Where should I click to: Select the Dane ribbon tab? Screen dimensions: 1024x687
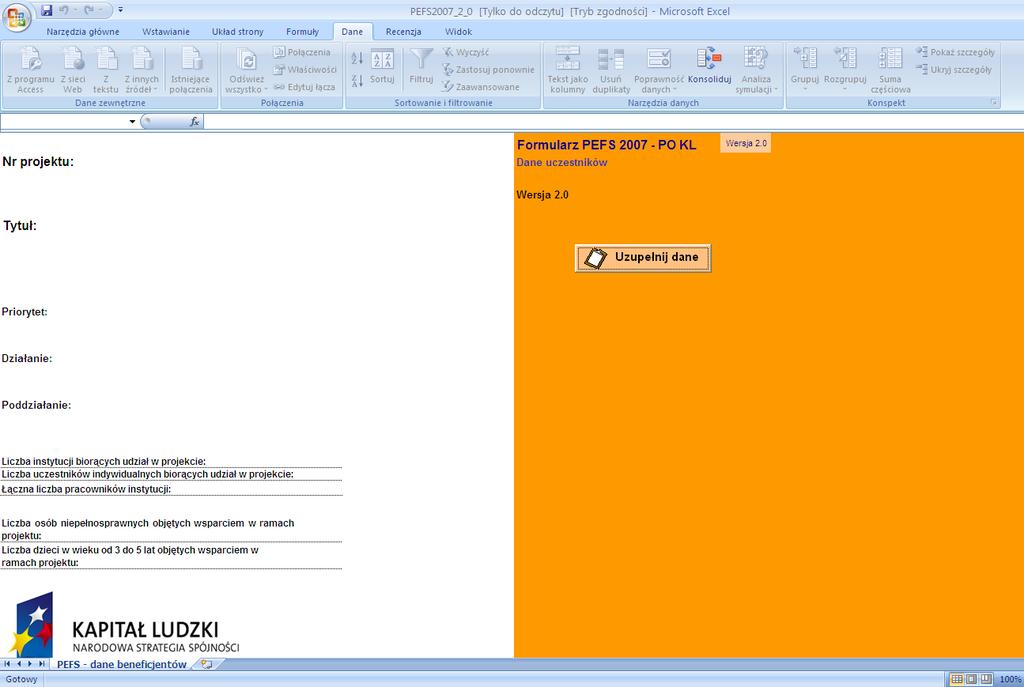click(x=352, y=31)
